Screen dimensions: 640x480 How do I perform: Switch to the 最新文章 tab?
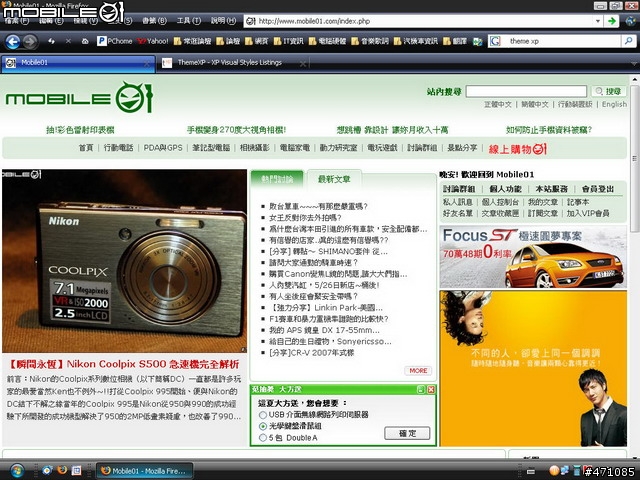coord(334,179)
